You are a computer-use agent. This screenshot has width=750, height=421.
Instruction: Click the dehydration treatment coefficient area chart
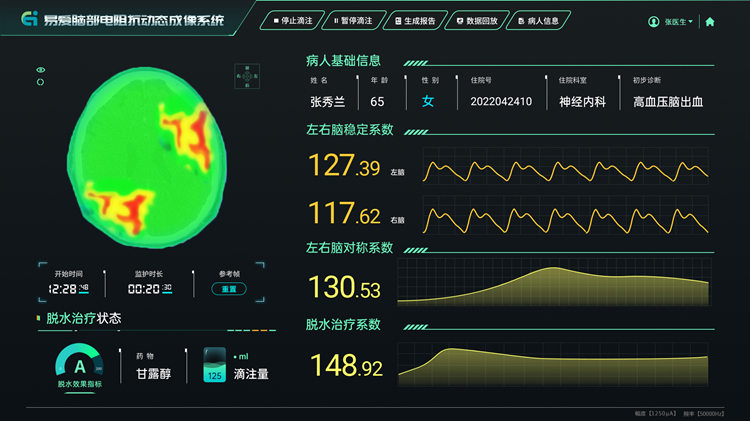tap(553, 363)
